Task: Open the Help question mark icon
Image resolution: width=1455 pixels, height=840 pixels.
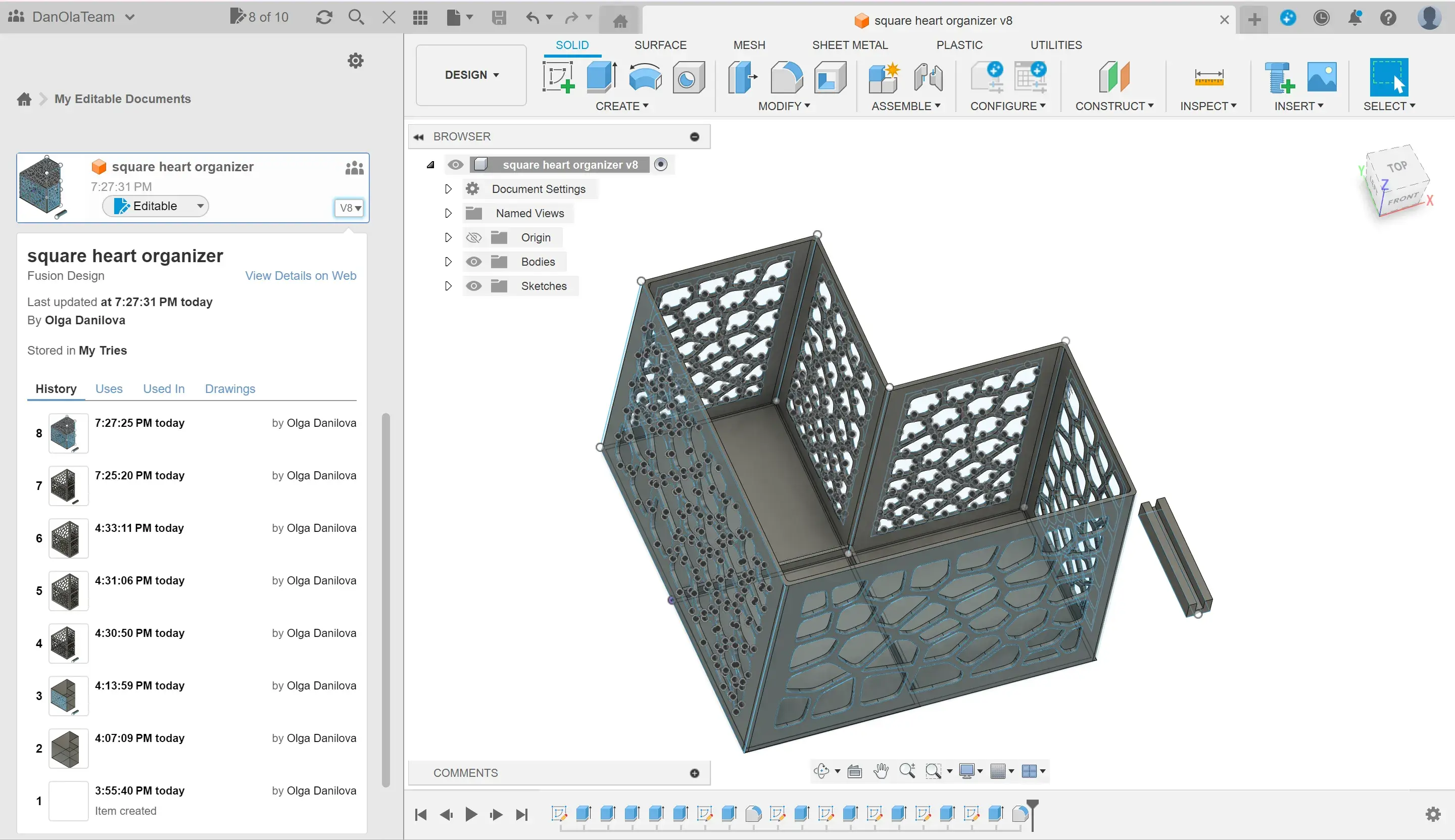Action: click(1388, 18)
